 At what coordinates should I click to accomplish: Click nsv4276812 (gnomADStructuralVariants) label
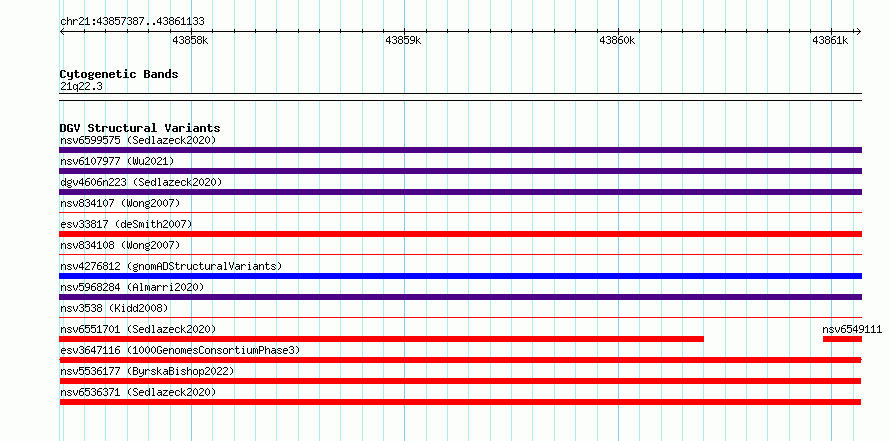(x=171, y=266)
